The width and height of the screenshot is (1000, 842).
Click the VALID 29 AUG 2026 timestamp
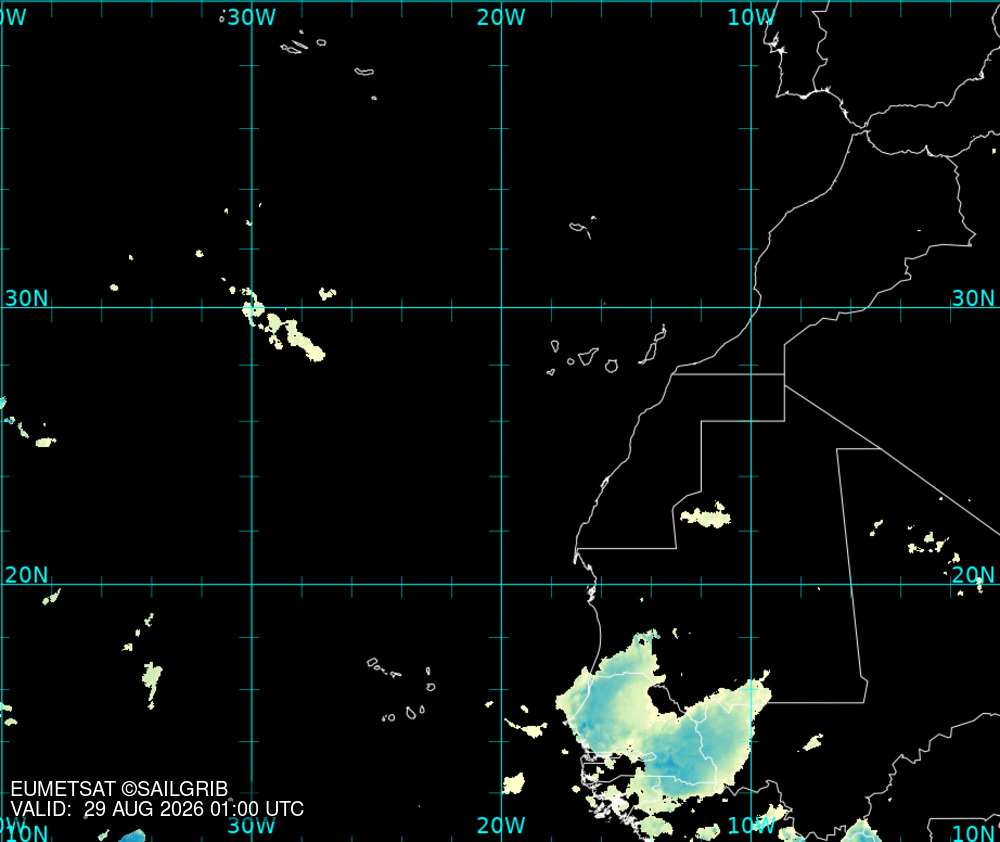point(157,809)
